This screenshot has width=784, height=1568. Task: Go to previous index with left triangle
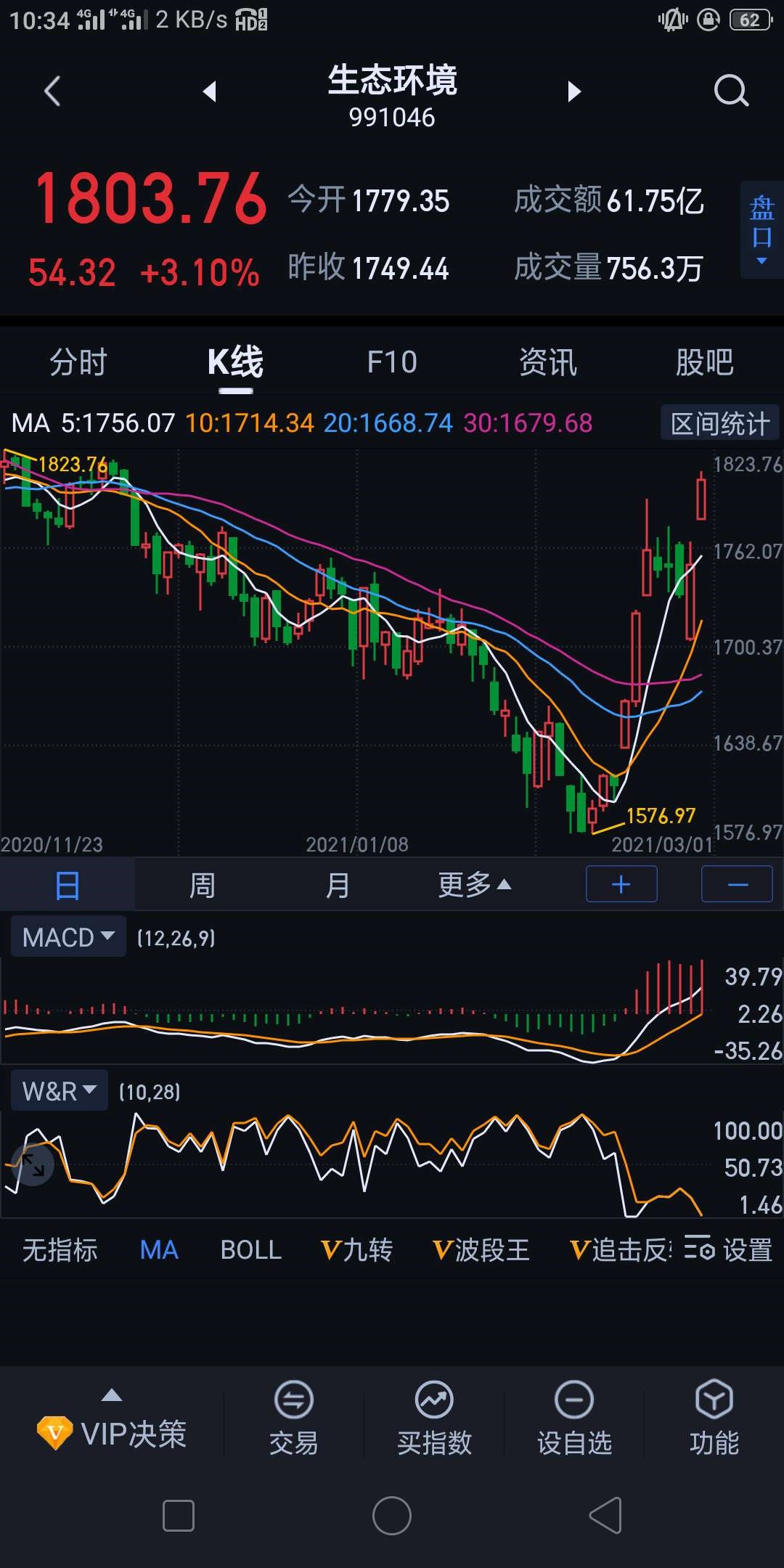pos(210,91)
